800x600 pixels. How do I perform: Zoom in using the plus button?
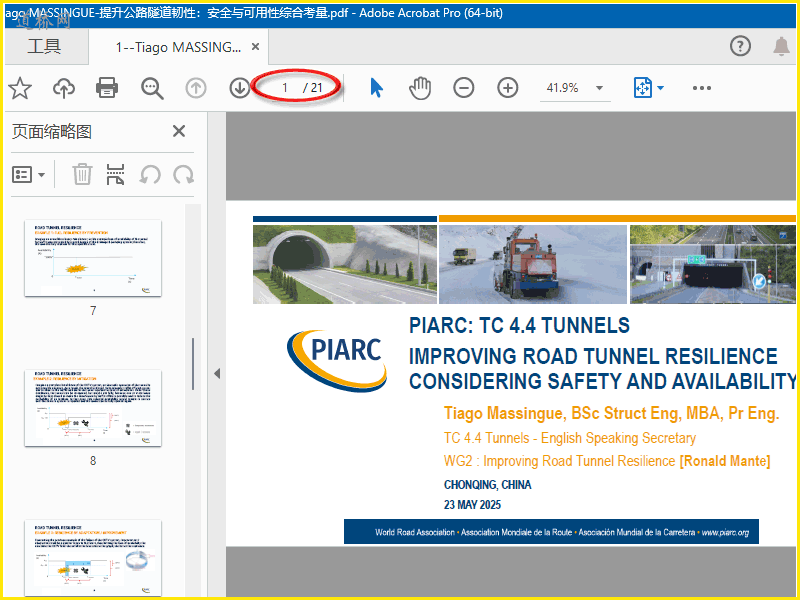click(508, 88)
